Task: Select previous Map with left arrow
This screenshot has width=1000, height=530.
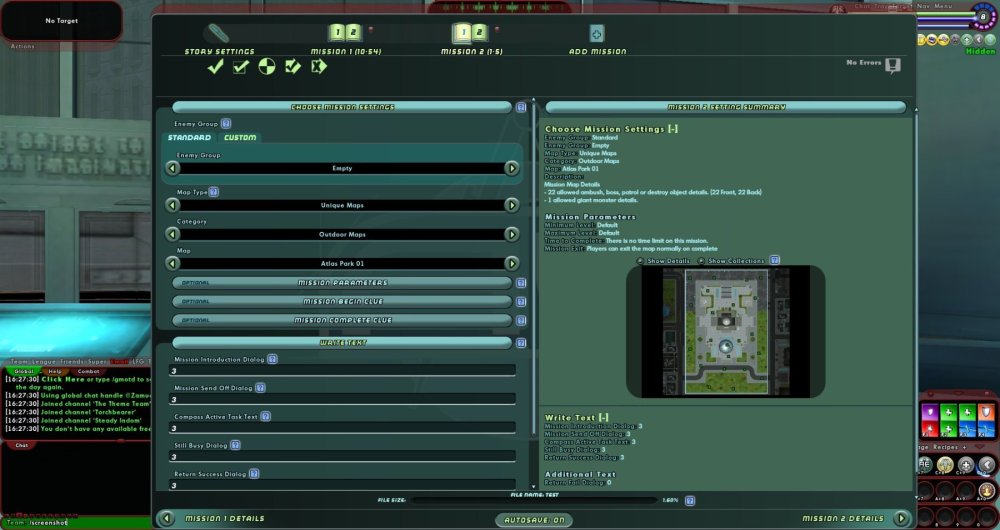Action: pyautogui.click(x=172, y=263)
